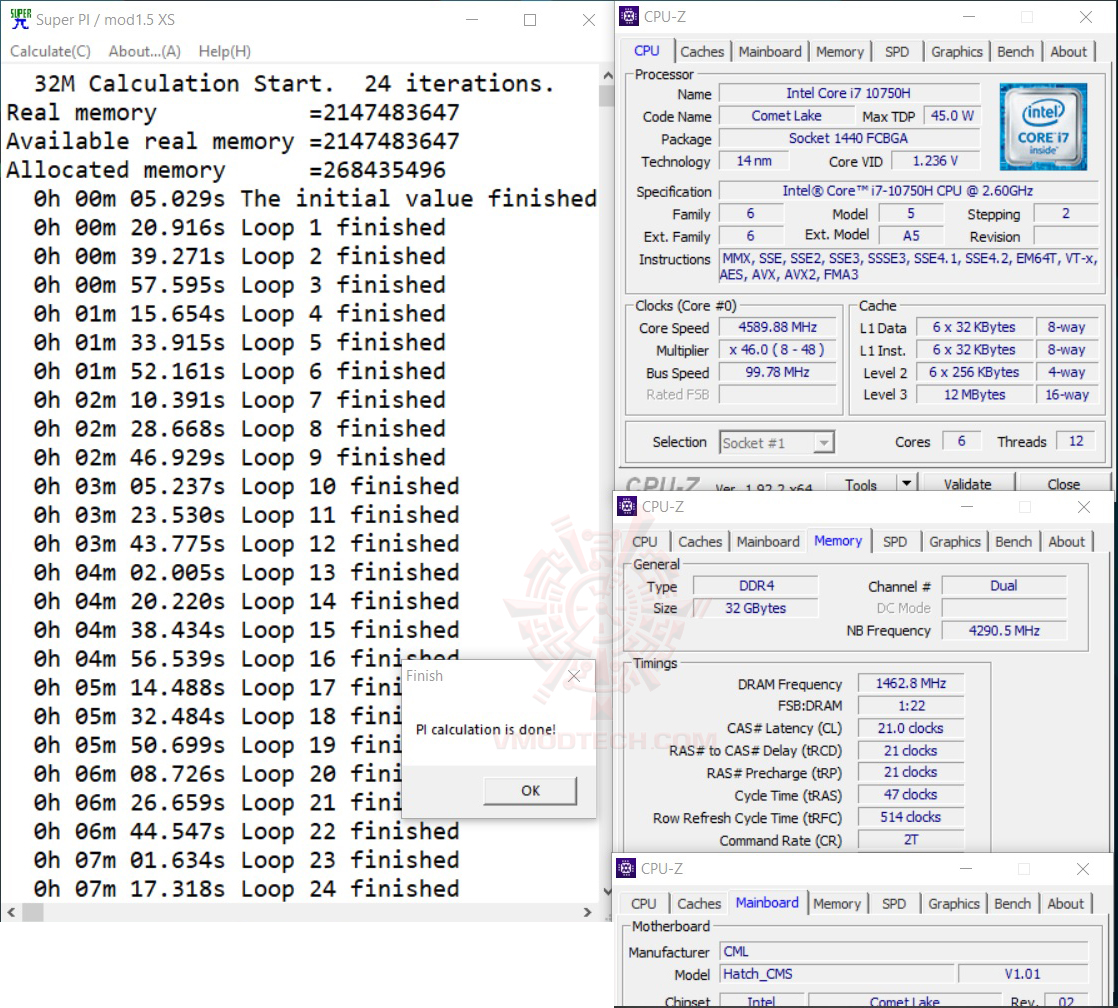Click the CPU-Z icon in top CPU-Z window
1118x1008 pixels.
coord(628,16)
